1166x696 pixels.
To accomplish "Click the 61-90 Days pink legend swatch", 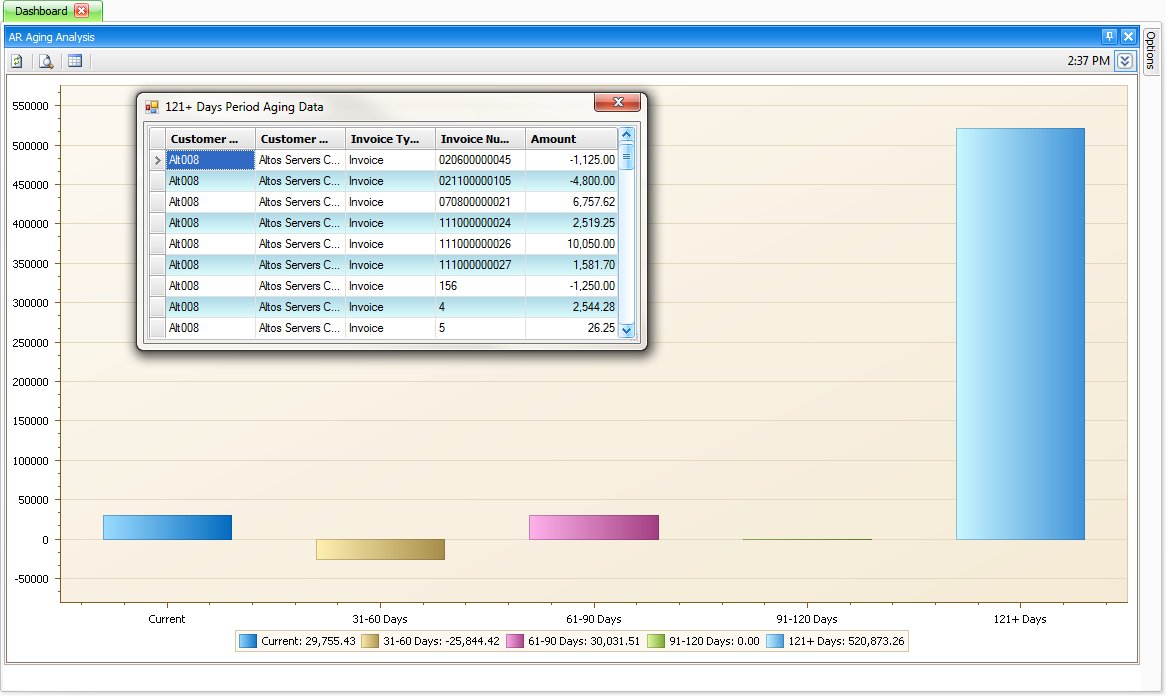I will [x=515, y=642].
